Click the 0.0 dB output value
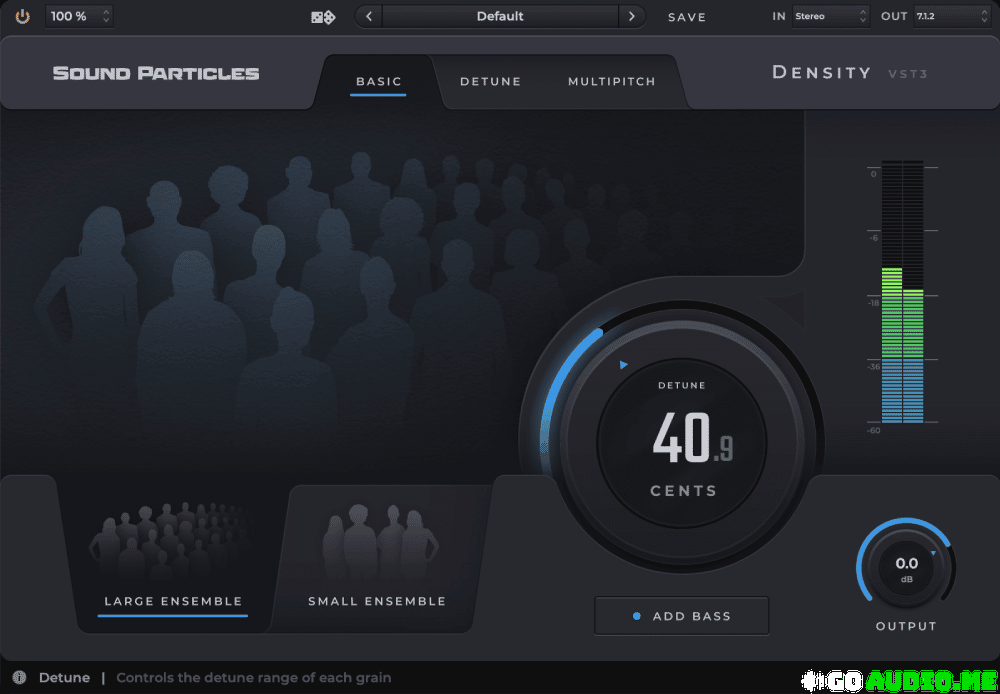1000x694 pixels. [906, 563]
